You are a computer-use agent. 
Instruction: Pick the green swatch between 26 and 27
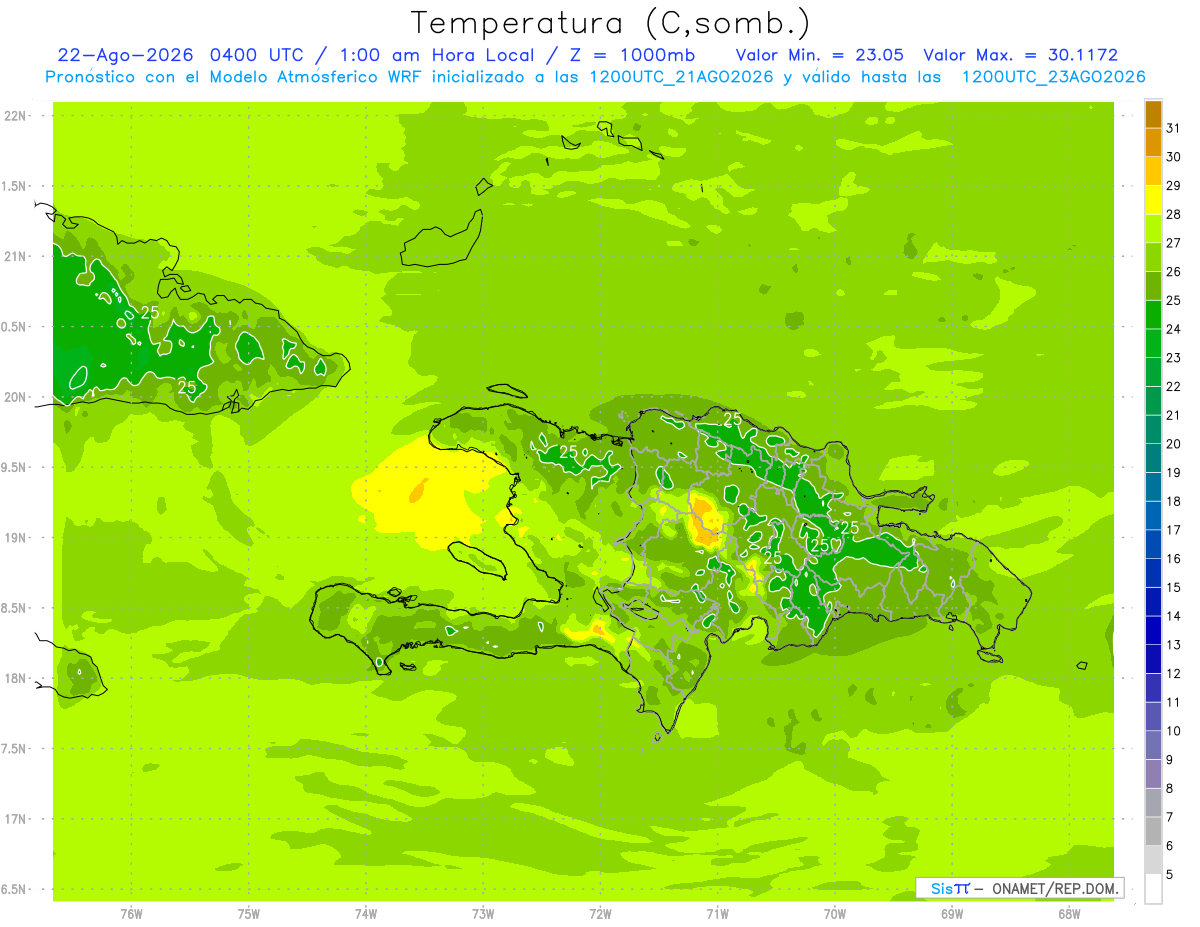coord(1153,258)
